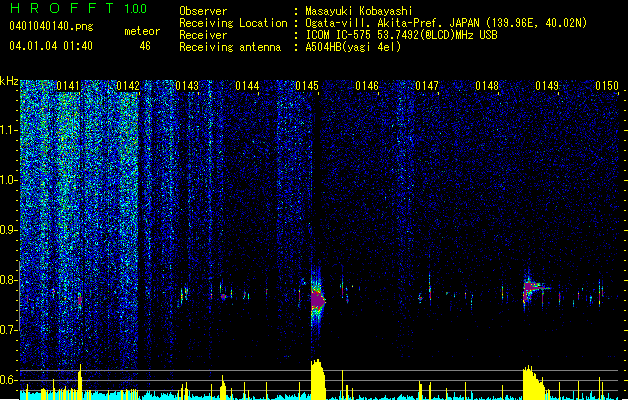Click the 0147 time marker
Image resolution: width=629 pixels, height=400 pixels.
427,86
